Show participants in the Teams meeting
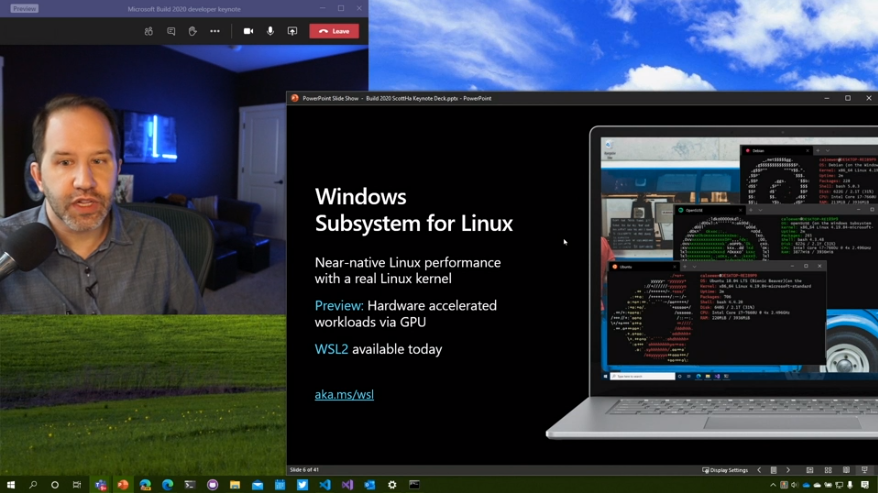 point(148,31)
